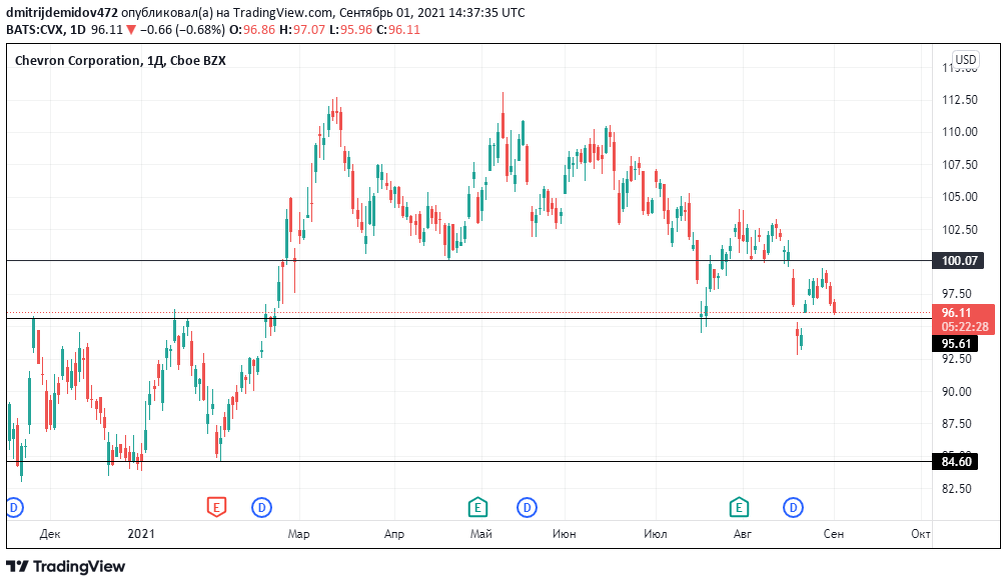Click the high value H:97.07
Image resolution: width=1007 pixels, height=585 pixels.
pos(302,30)
